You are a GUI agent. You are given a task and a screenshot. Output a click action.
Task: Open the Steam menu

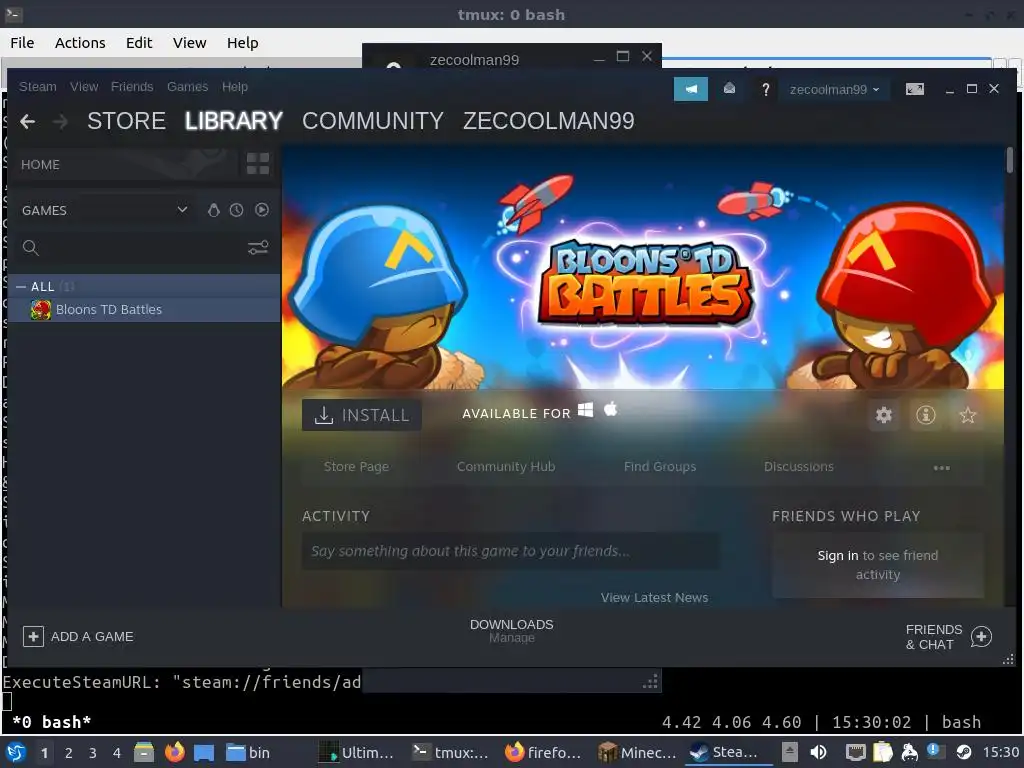click(38, 87)
